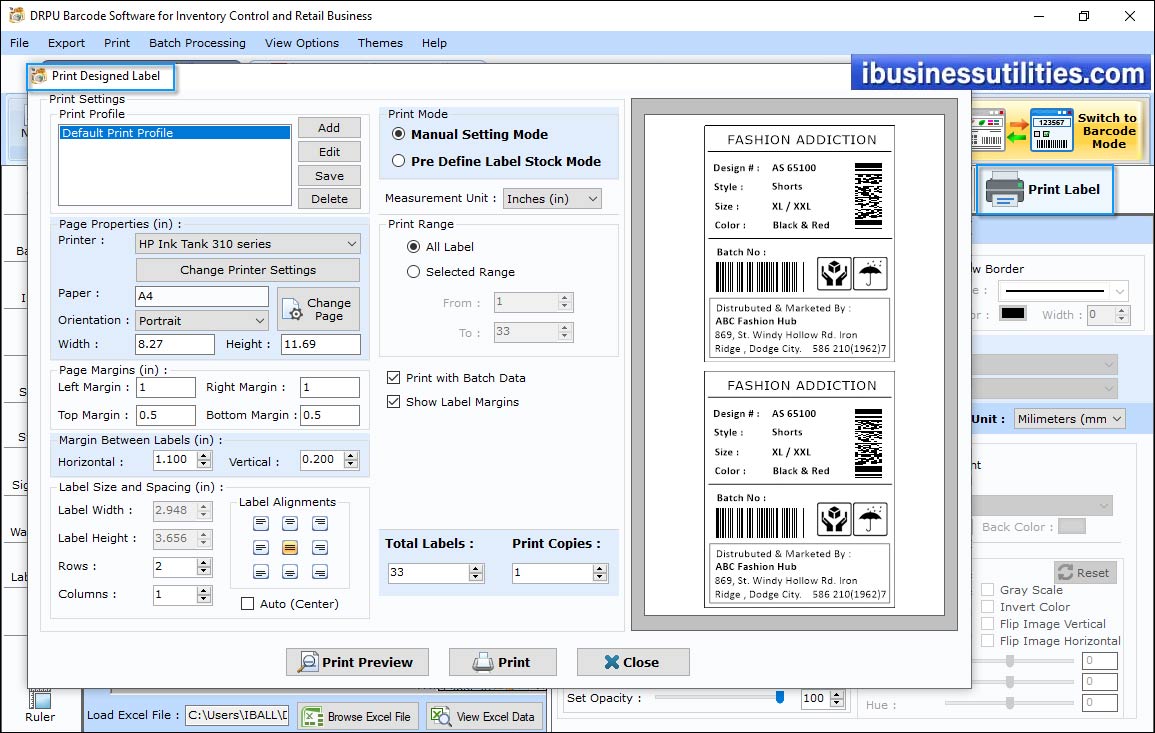Click the Back Color swatch
1155x733 pixels.
tap(1072, 527)
